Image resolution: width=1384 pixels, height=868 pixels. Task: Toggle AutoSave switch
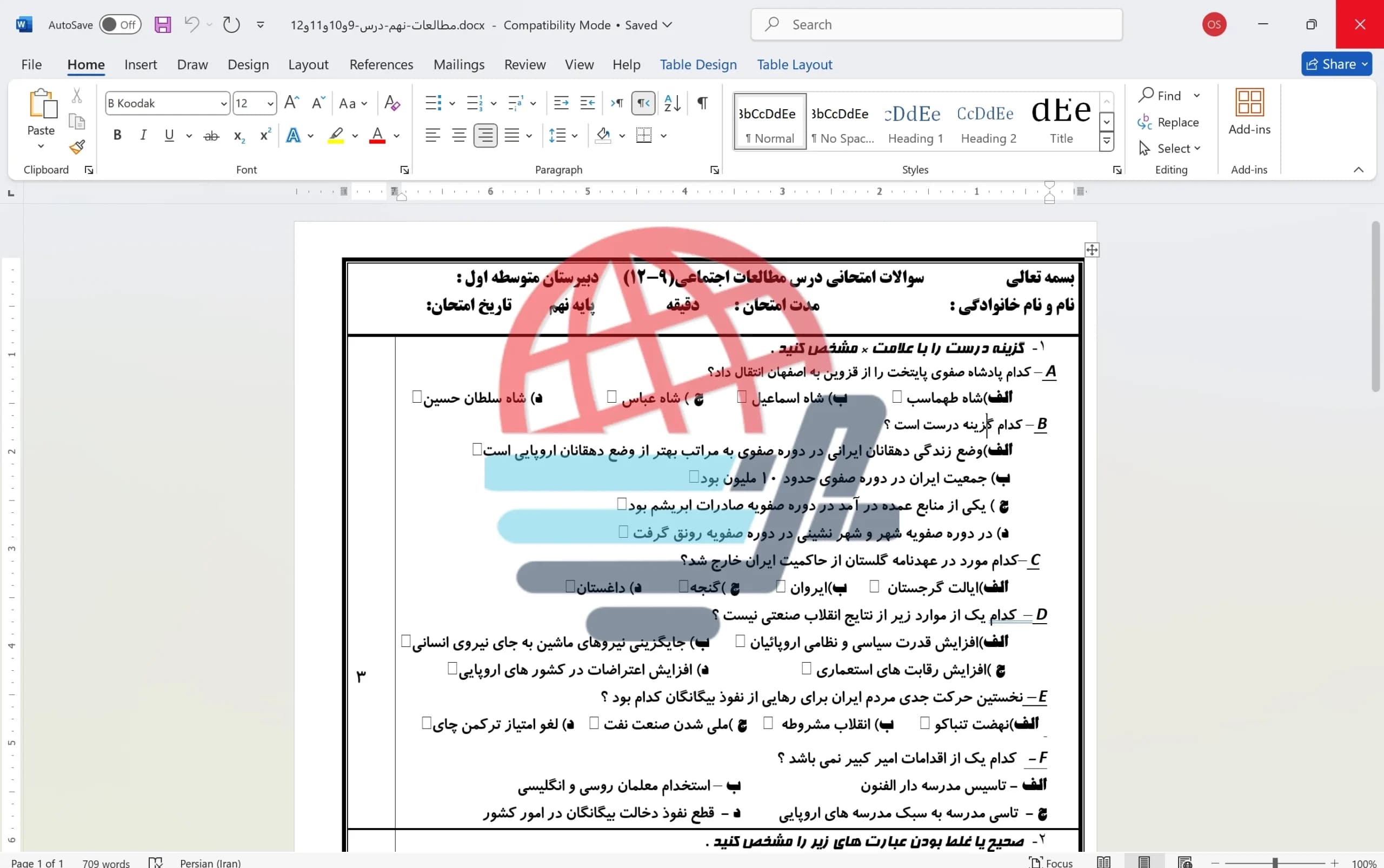click(x=120, y=25)
